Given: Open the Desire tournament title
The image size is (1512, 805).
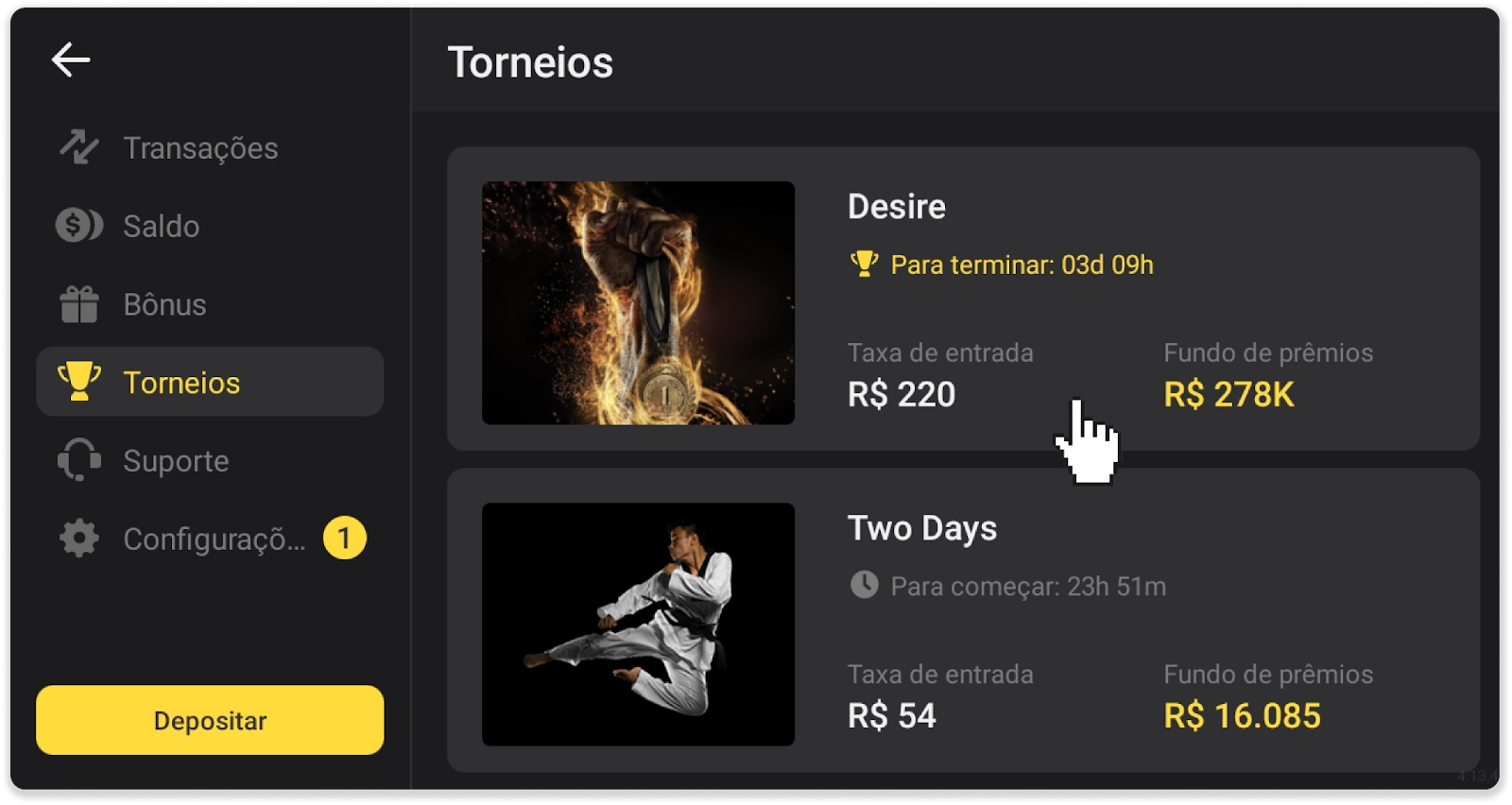Looking at the screenshot, I should coord(896,207).
